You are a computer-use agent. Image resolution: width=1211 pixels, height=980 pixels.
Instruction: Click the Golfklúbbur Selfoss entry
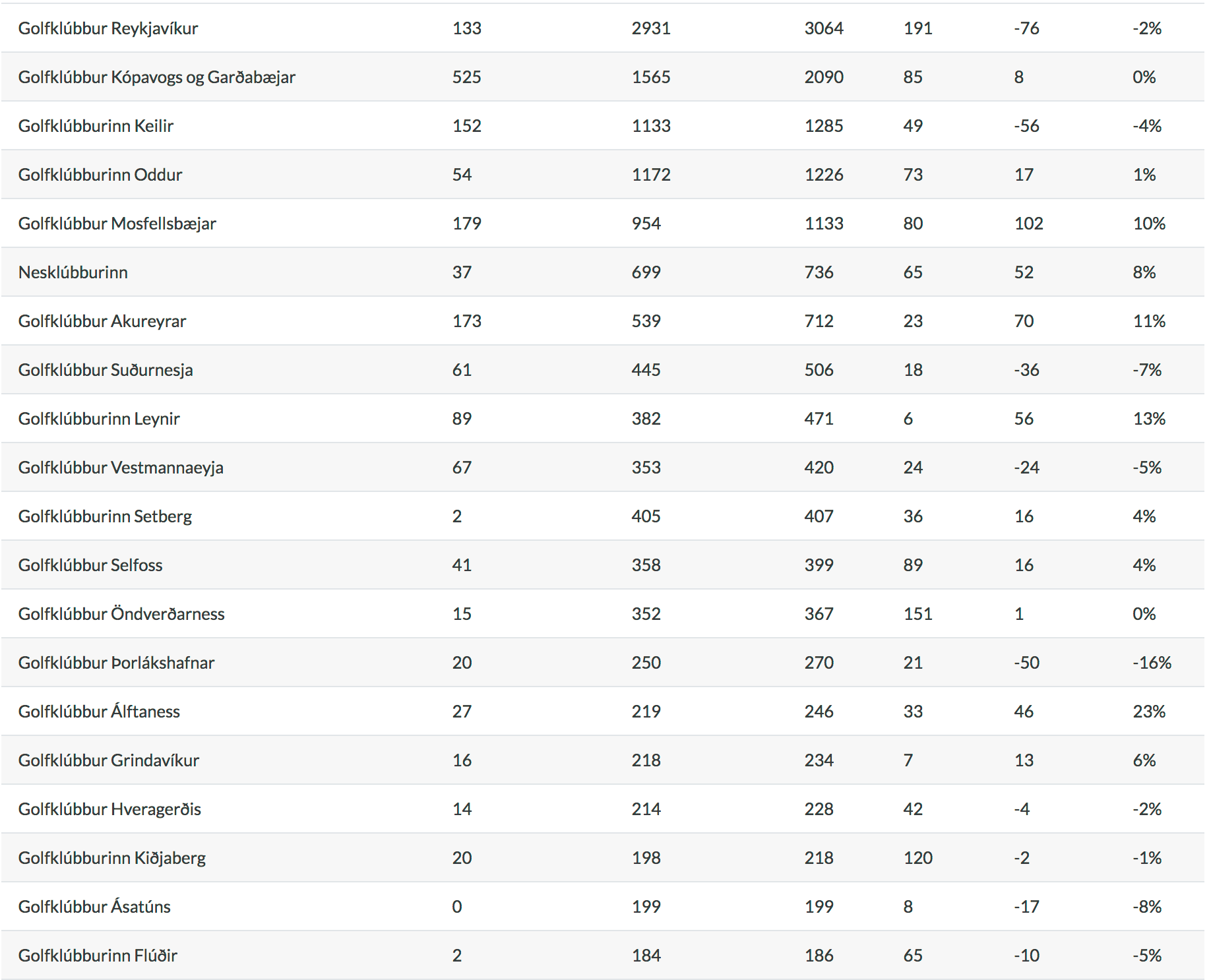90,565
